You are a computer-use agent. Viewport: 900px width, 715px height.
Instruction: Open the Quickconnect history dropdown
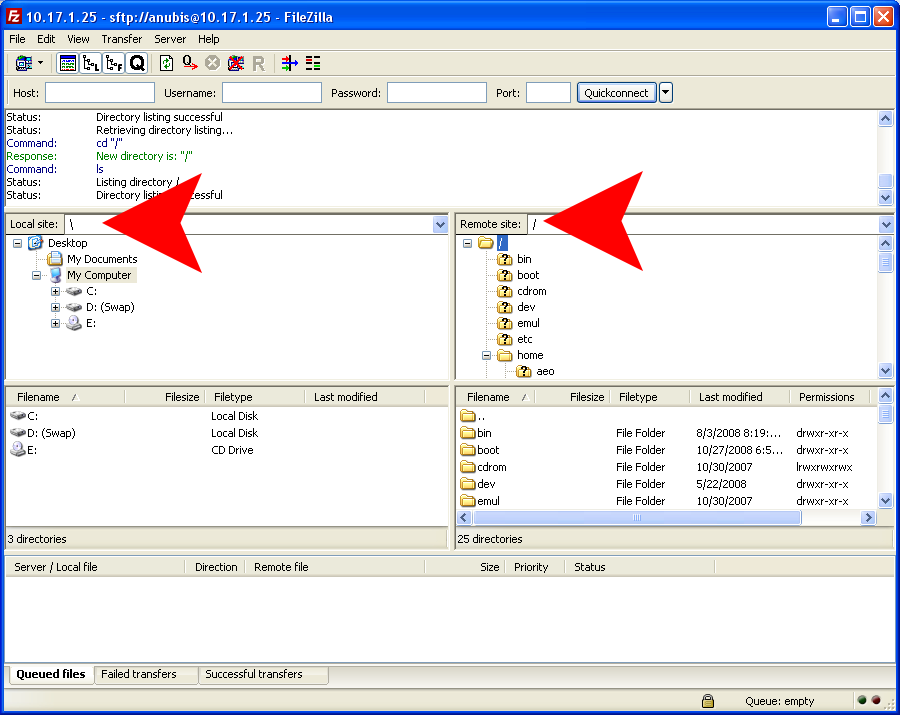pyautogui.click(x=666, y=92)
